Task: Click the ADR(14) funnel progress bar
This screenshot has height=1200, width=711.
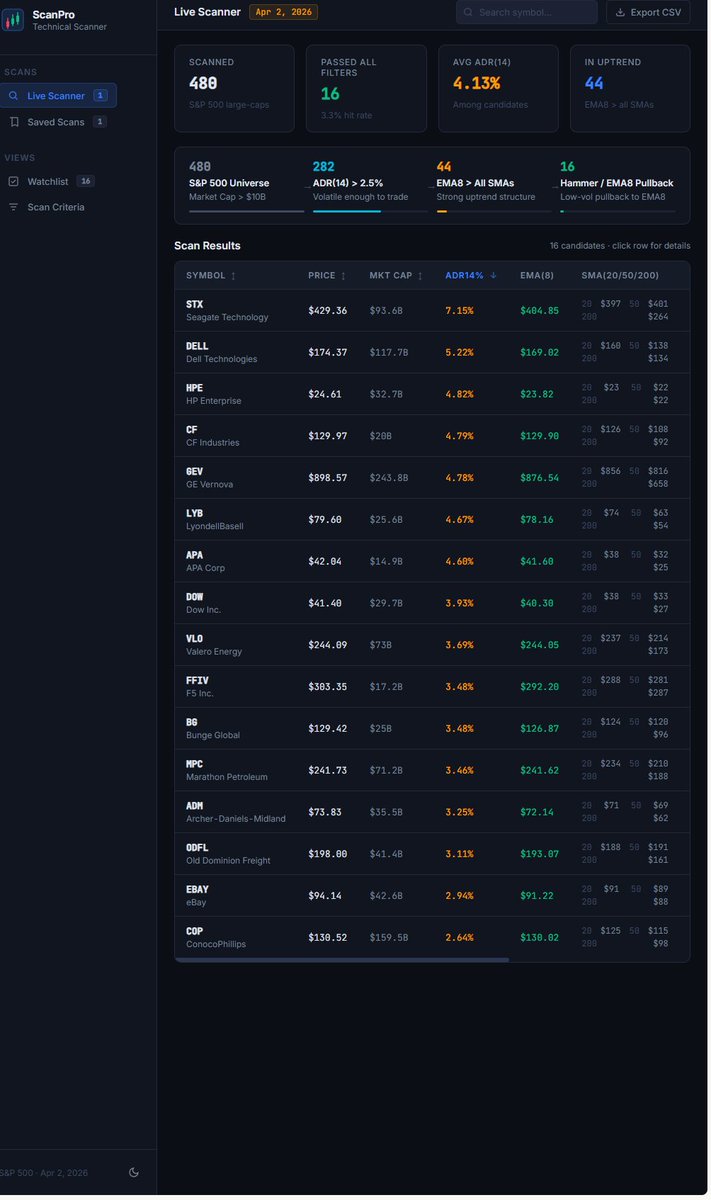Action: point(370,211)
